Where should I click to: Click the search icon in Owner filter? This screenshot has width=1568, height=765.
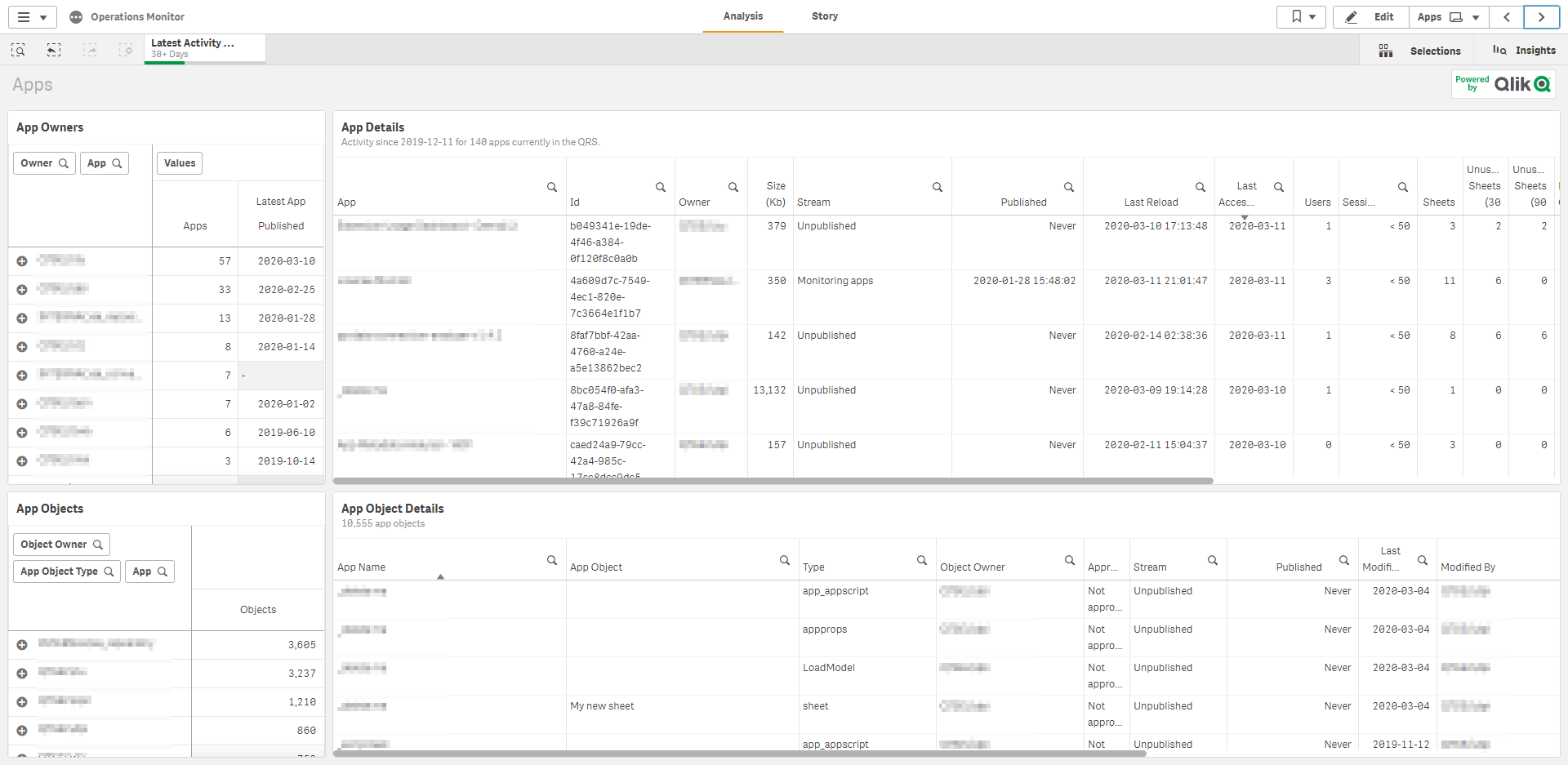64,163
